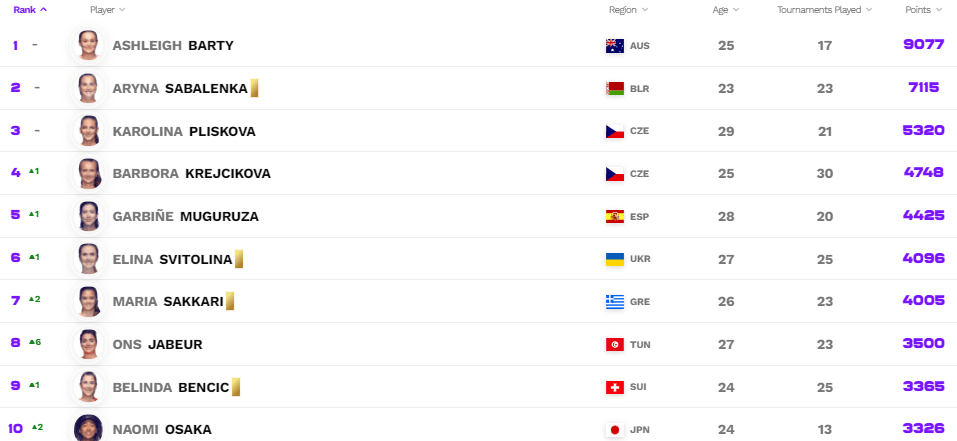This screenshot has height=441, width=957.
Task: Click the Ukrainian flag icon
Action: pos(615,259)
